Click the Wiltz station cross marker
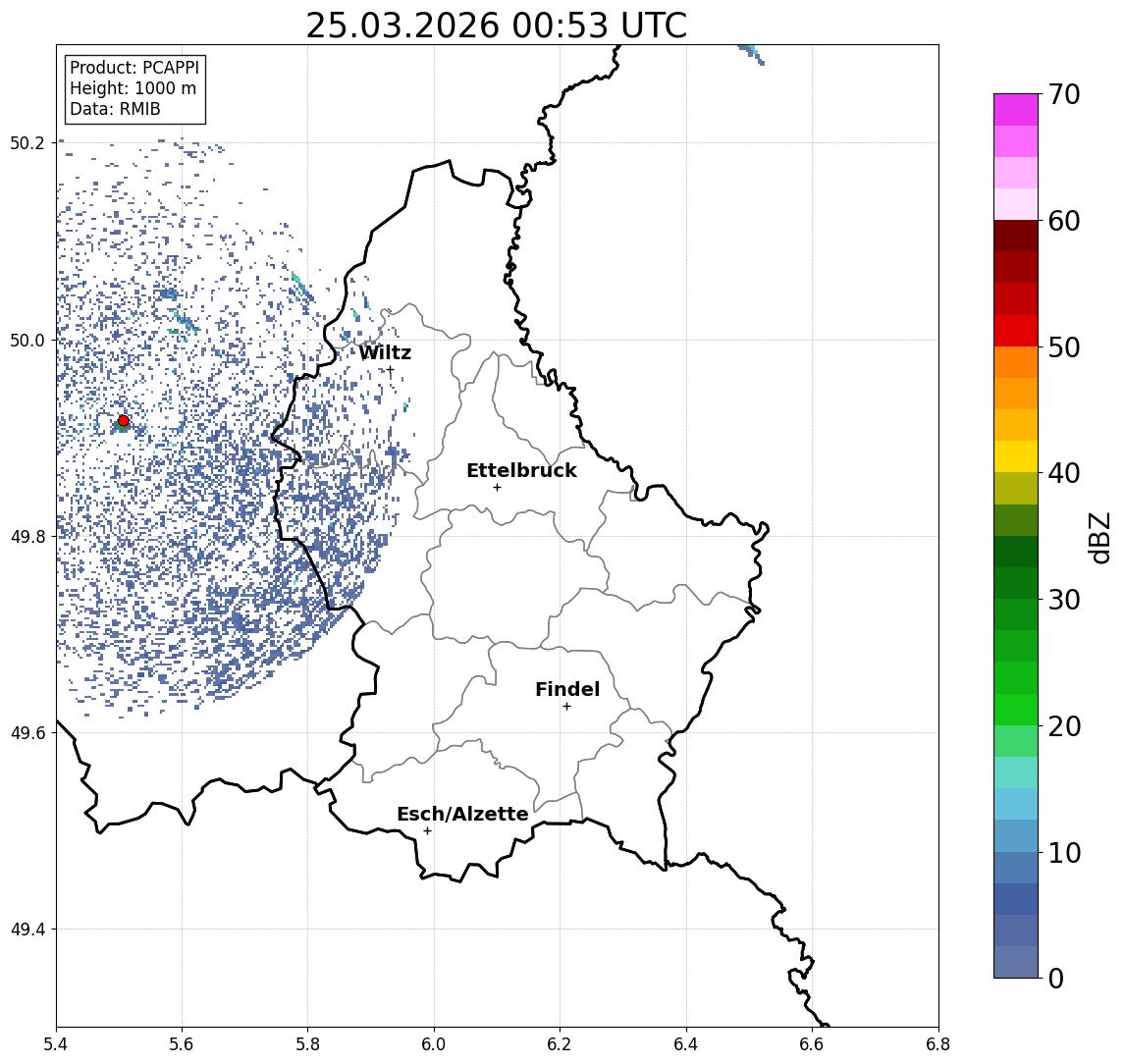This screenshot has height=1064, width=1124. [390, 370]
